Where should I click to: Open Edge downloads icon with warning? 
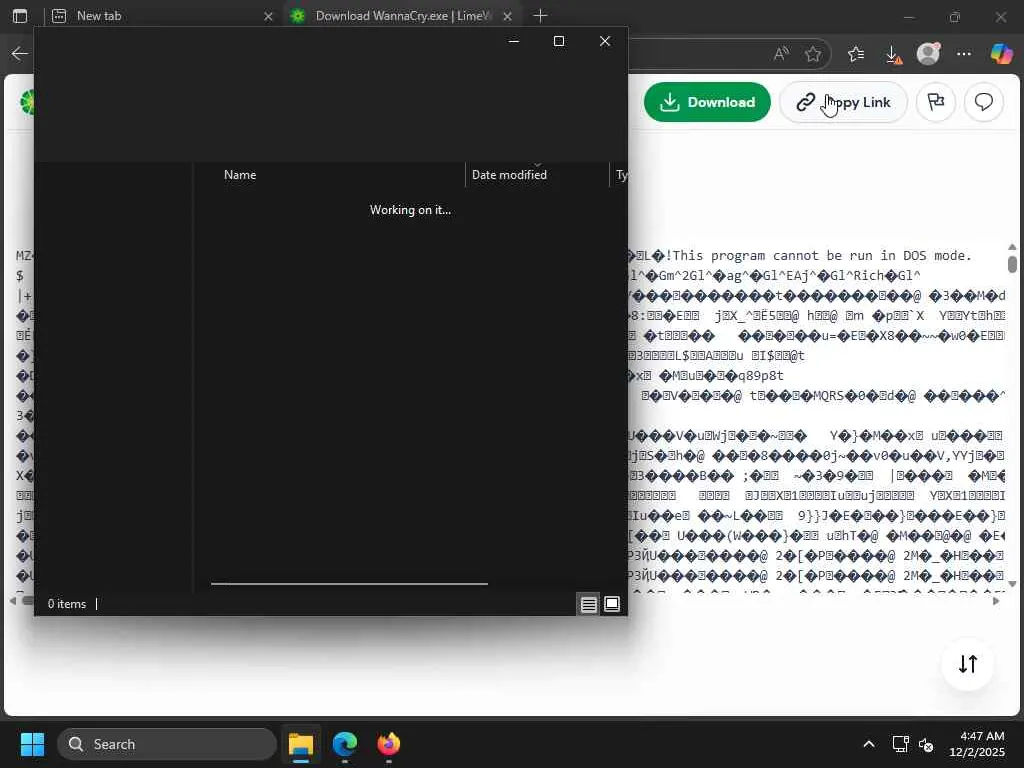(893, 54)
